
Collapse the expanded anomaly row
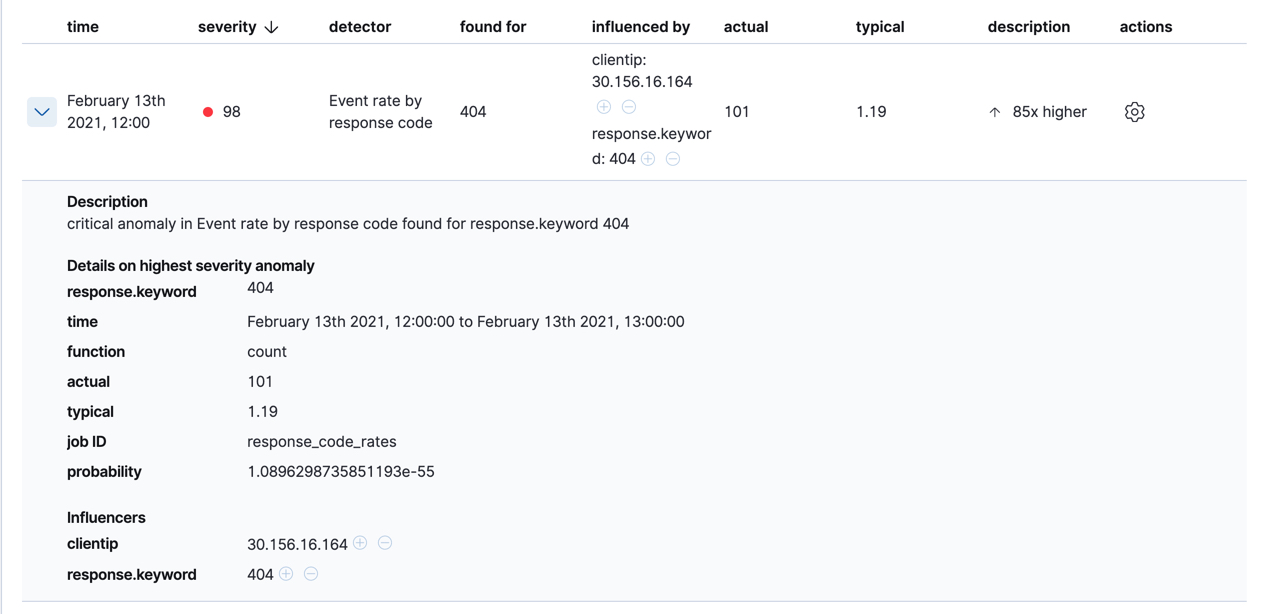[41, 112]
